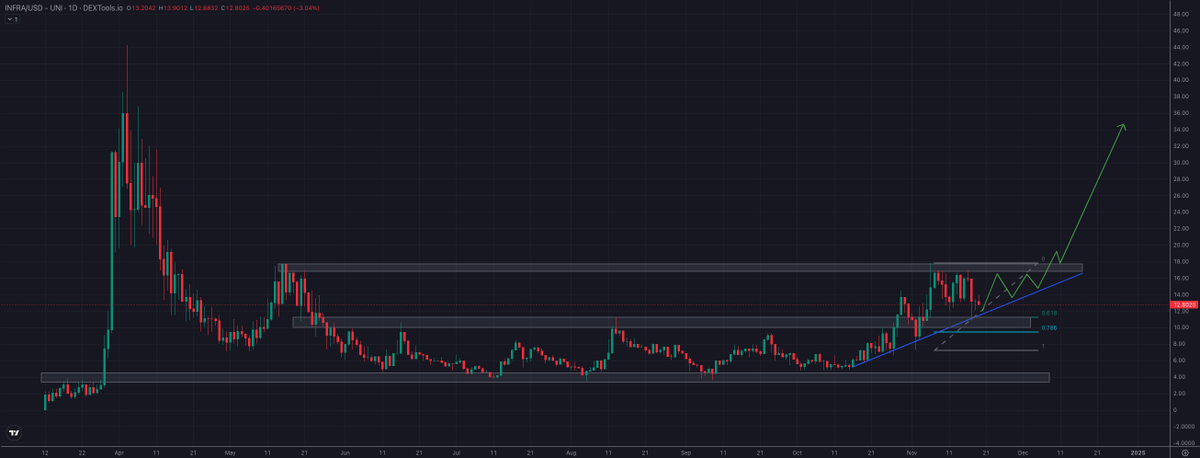1200x458 pixels.
Task: Click the Nov label on time axis
Action: (912, 453)
